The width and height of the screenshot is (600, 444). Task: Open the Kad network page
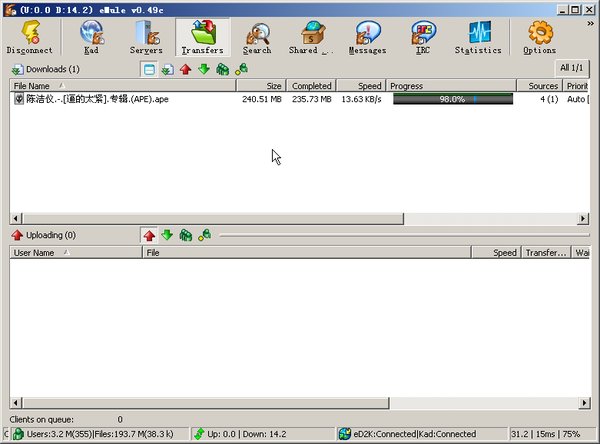point(91,37)
